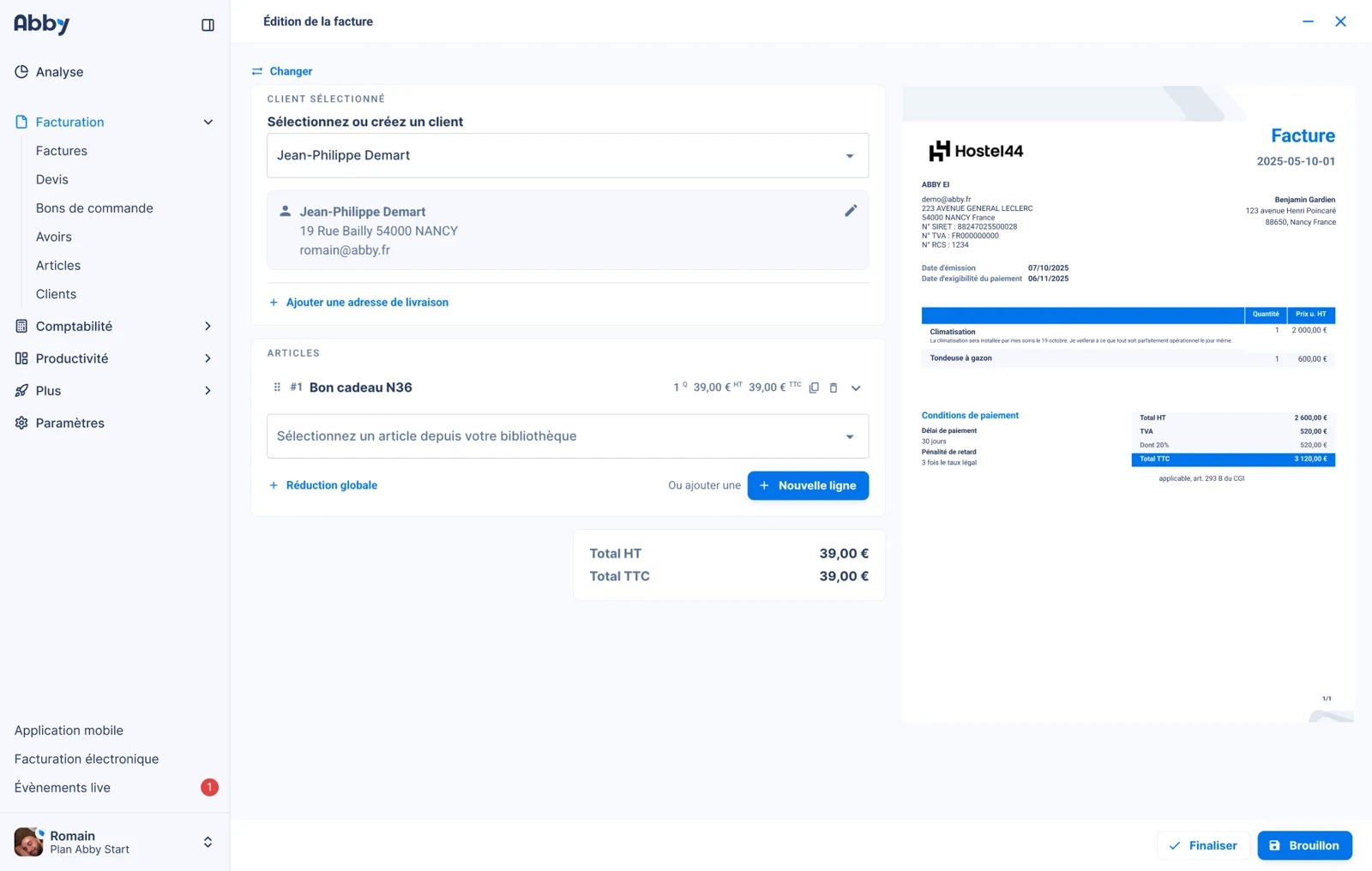Save the invoice as Brouillon
This screenshot has height=871, width=1372.
pos(1304,845)
